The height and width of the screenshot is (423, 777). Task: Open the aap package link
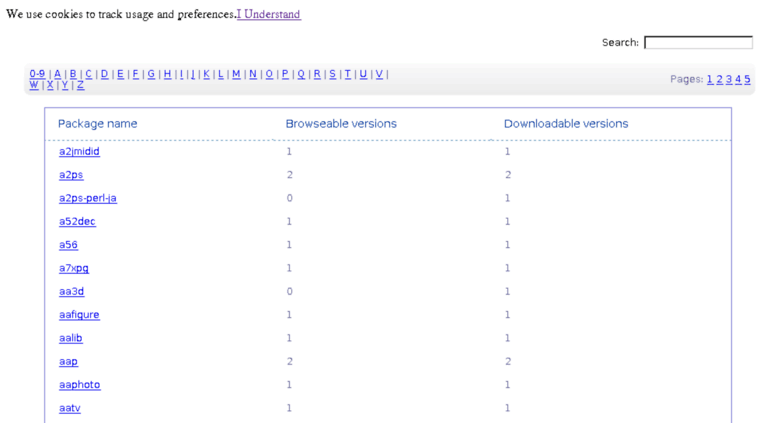point(68,361)
